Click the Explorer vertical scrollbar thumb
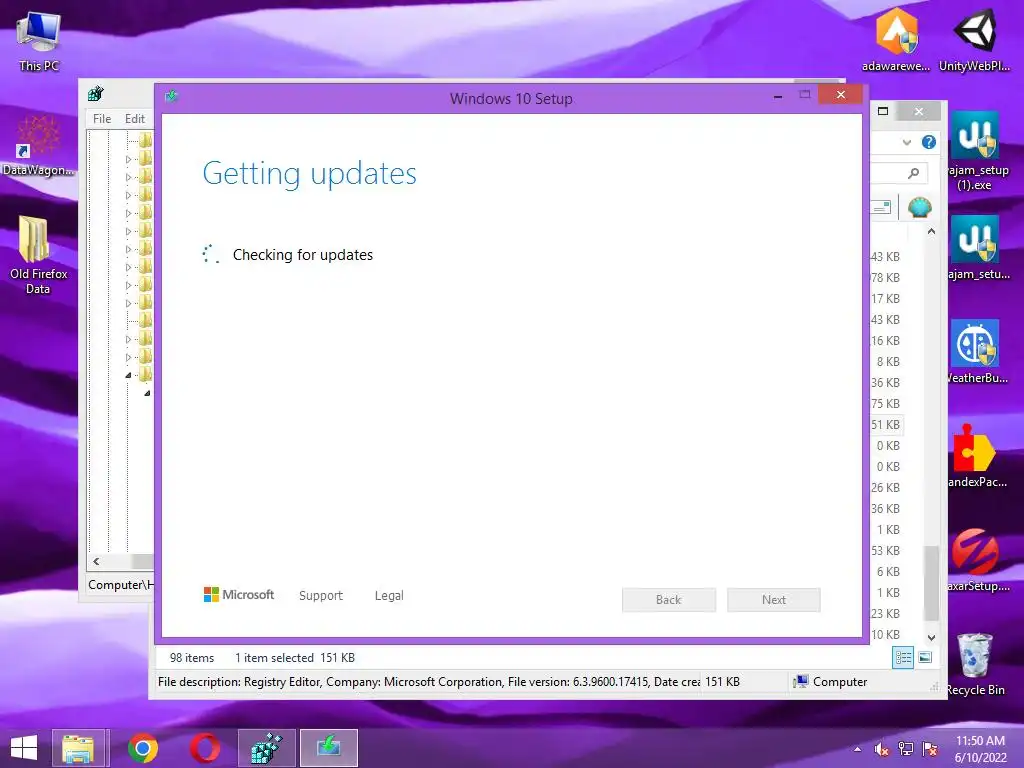Screen dimensions: 1024x768 tap(931, 583)
